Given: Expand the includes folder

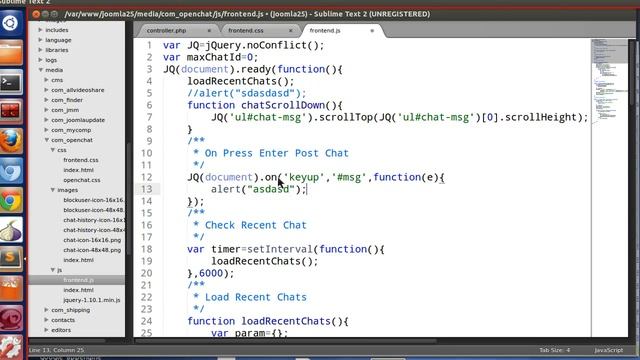Looking at the screenshot, I should click(x=40, y=30).
